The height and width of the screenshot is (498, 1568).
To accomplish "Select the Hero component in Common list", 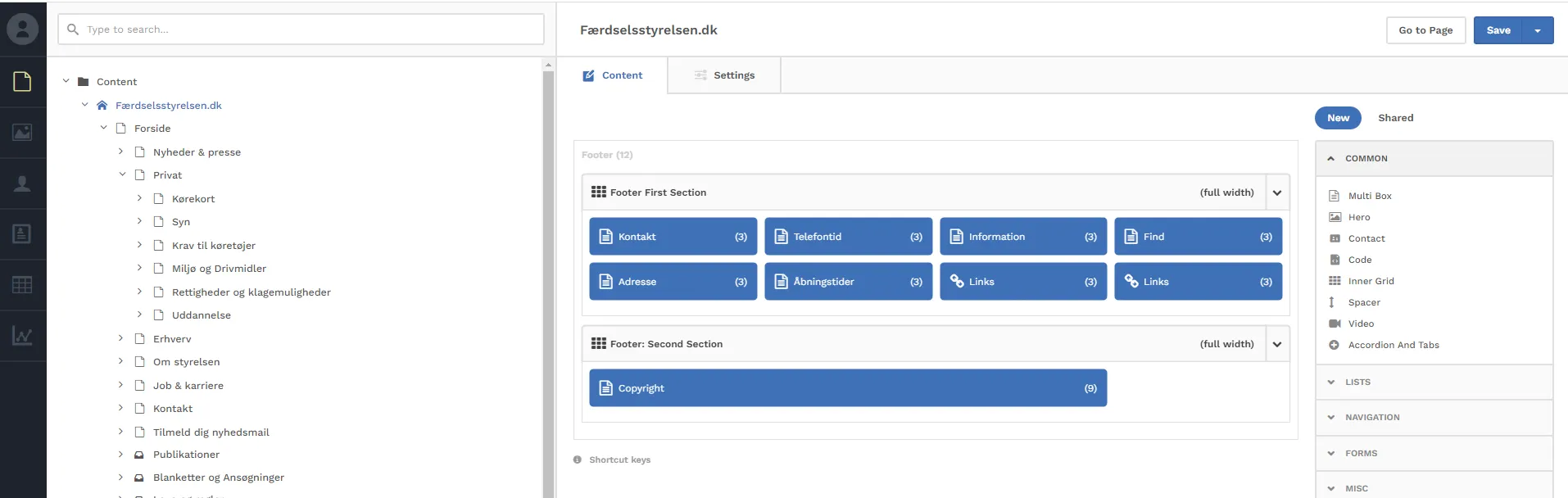I will 1358,217.
